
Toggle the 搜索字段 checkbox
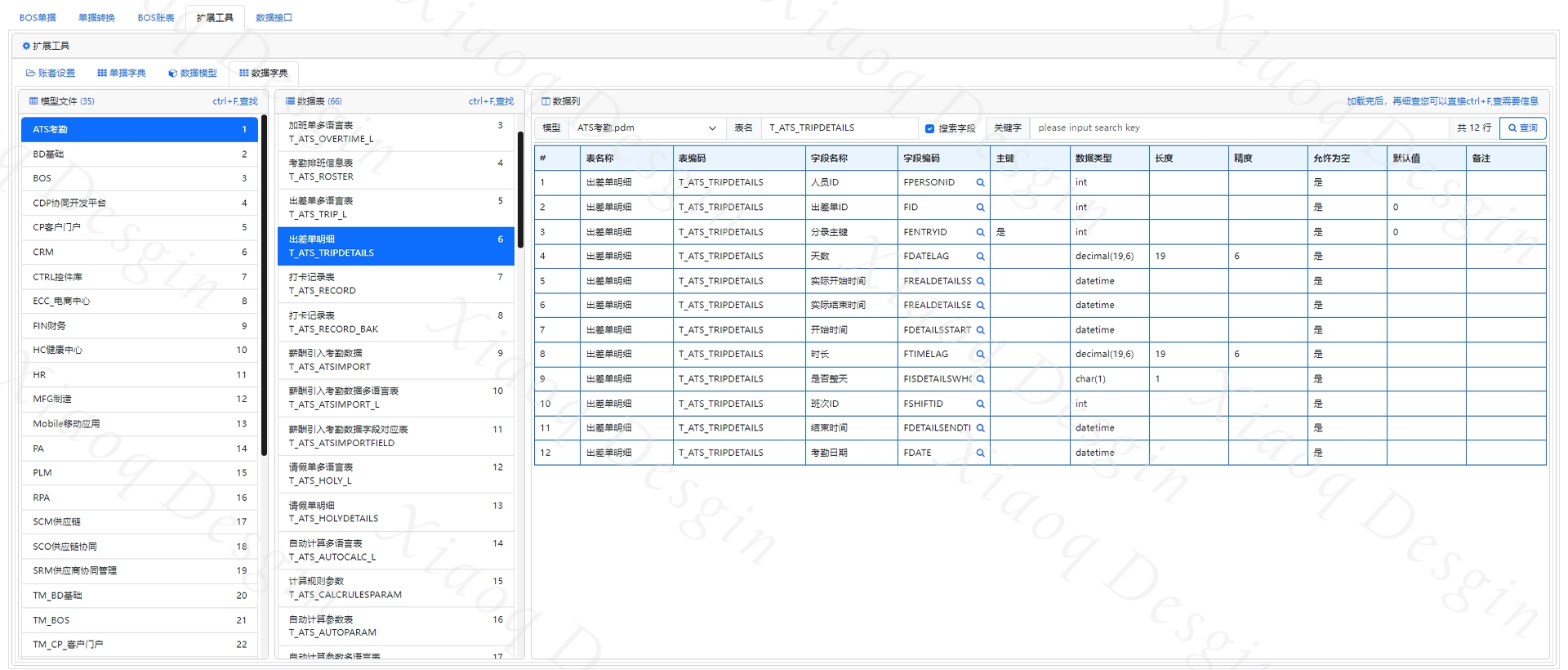tap(929, 128)
